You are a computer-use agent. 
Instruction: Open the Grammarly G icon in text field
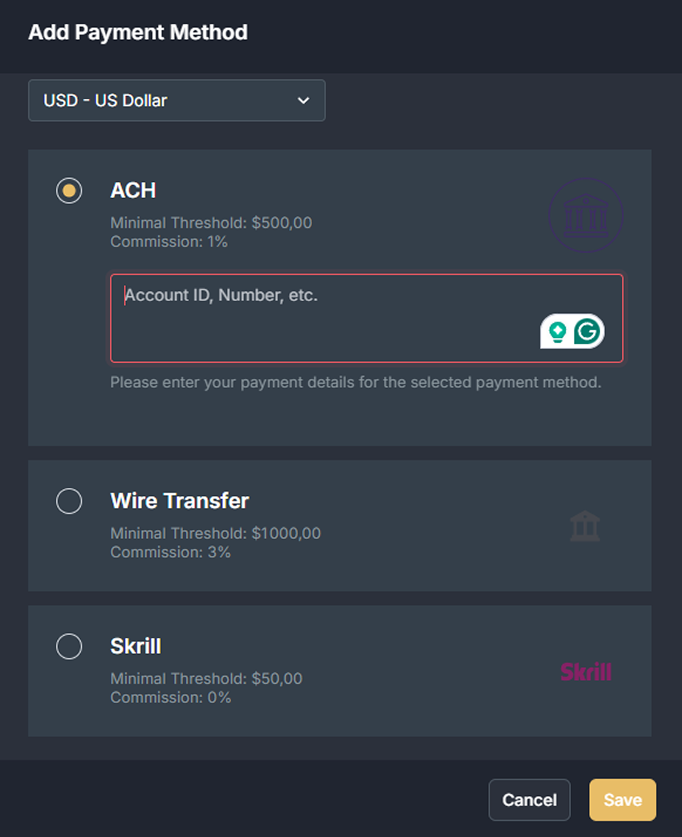coord(589,331)
